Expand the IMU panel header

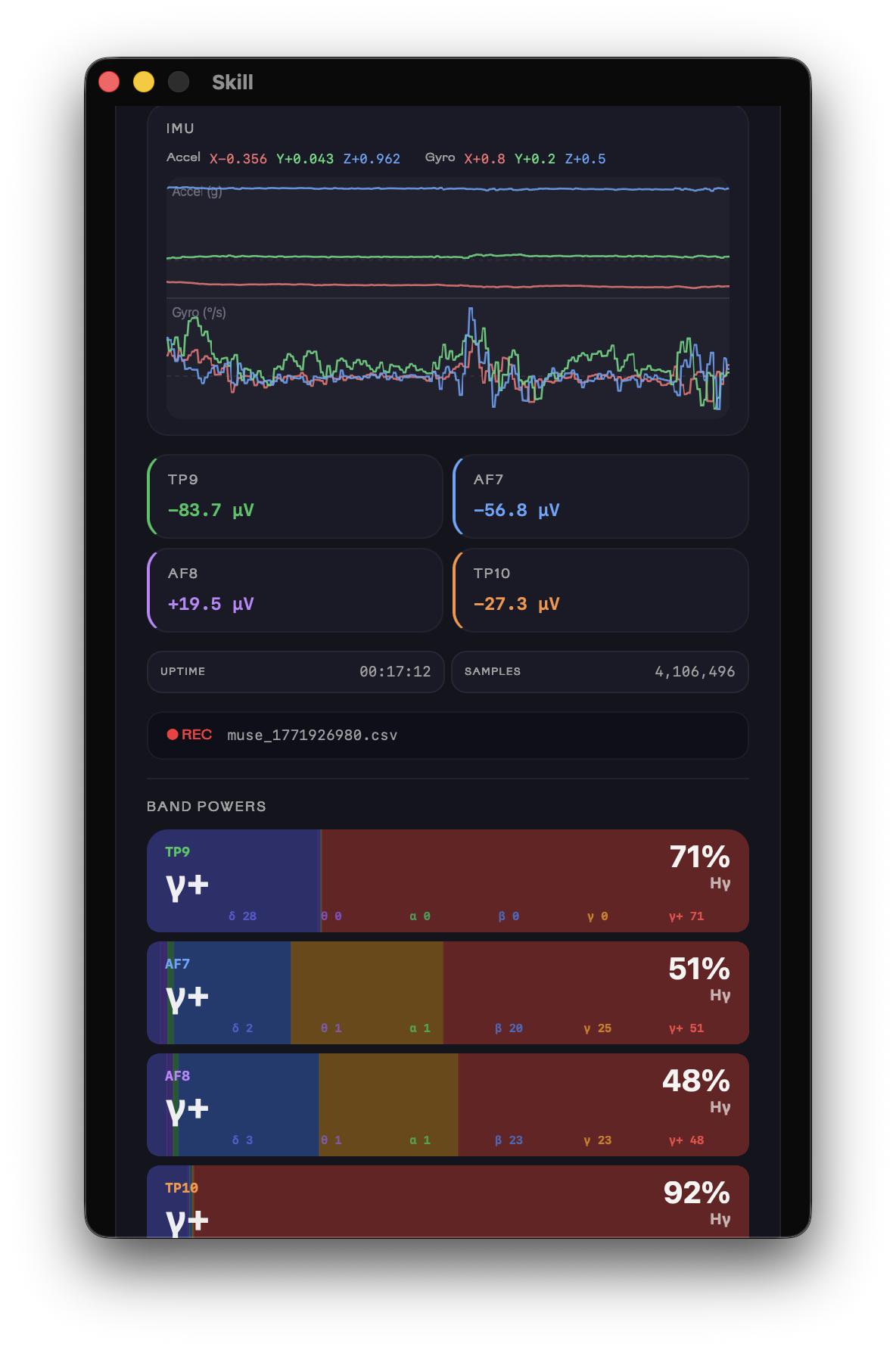180,128
